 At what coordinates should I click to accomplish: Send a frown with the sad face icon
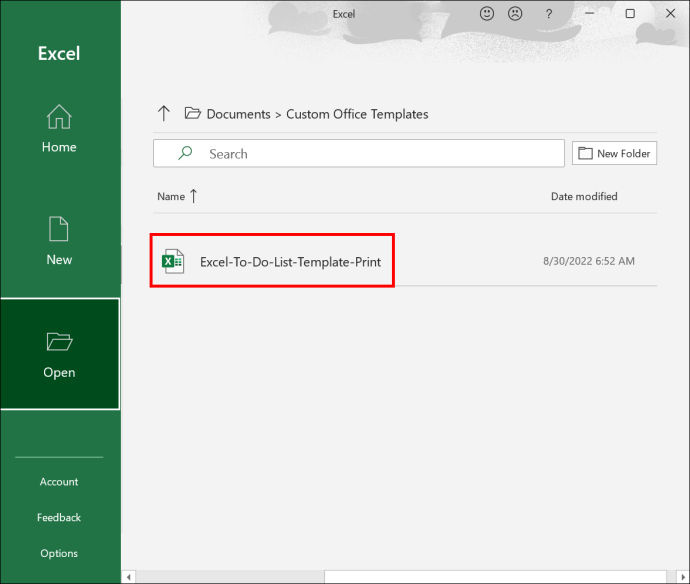[x=515, y=14]
